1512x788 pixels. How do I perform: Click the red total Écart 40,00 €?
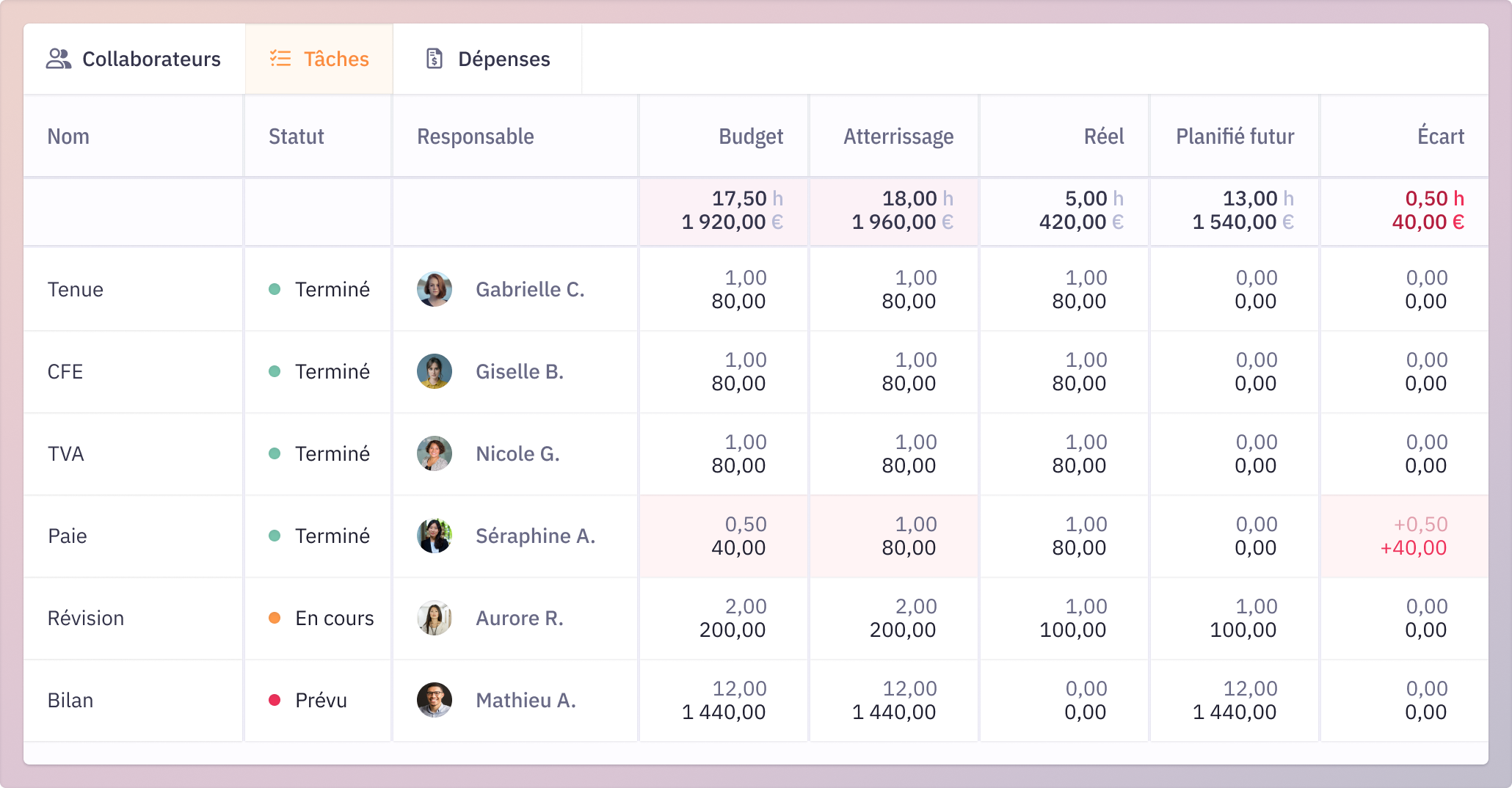1428,222
